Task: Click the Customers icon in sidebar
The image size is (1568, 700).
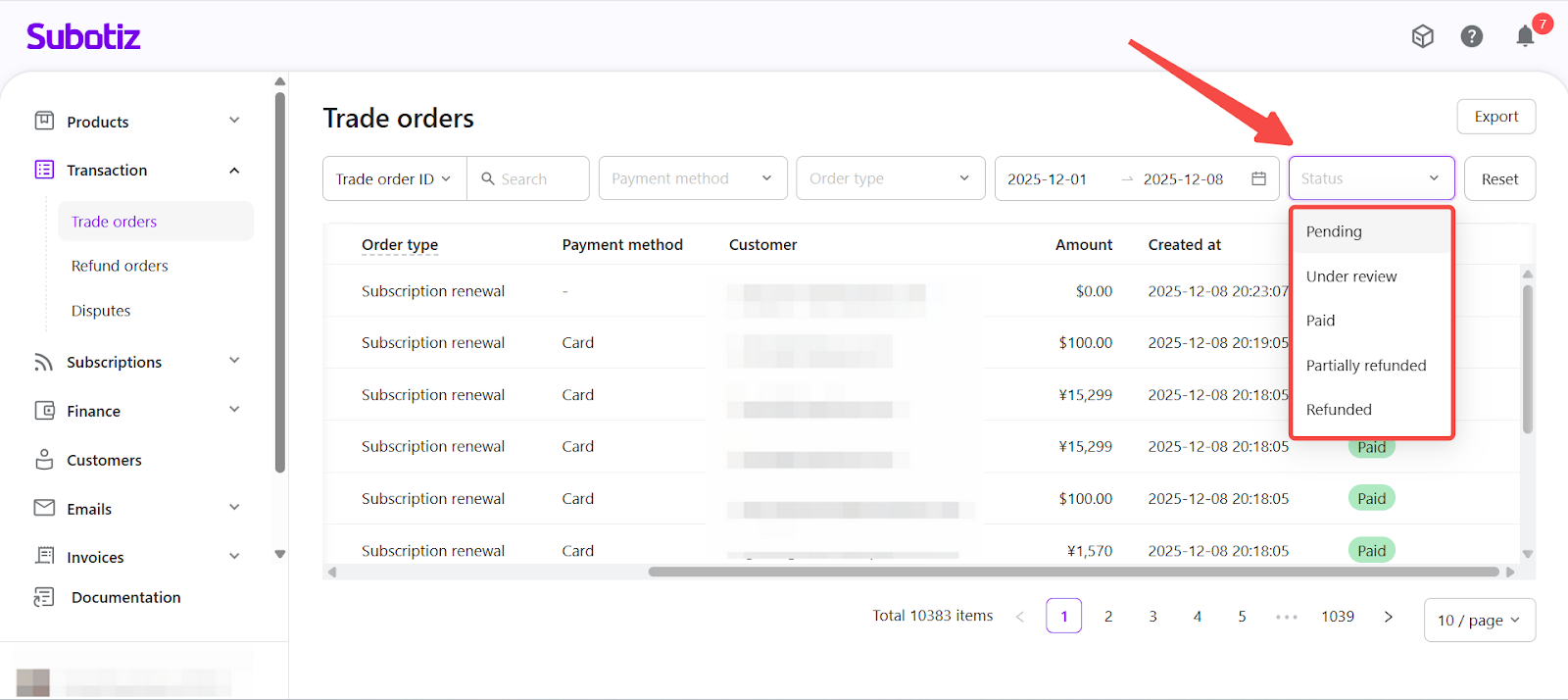Action: pyautogui.click(x=44, y=460)
